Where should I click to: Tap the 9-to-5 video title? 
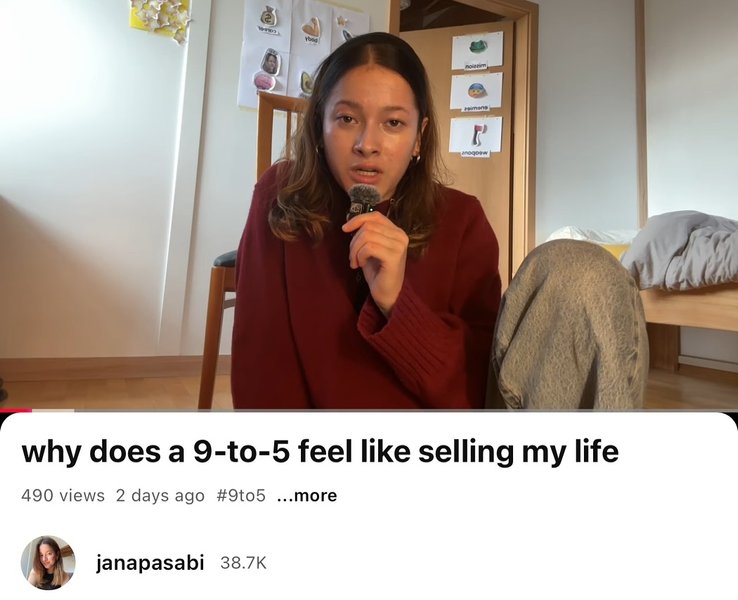point(320,451)
